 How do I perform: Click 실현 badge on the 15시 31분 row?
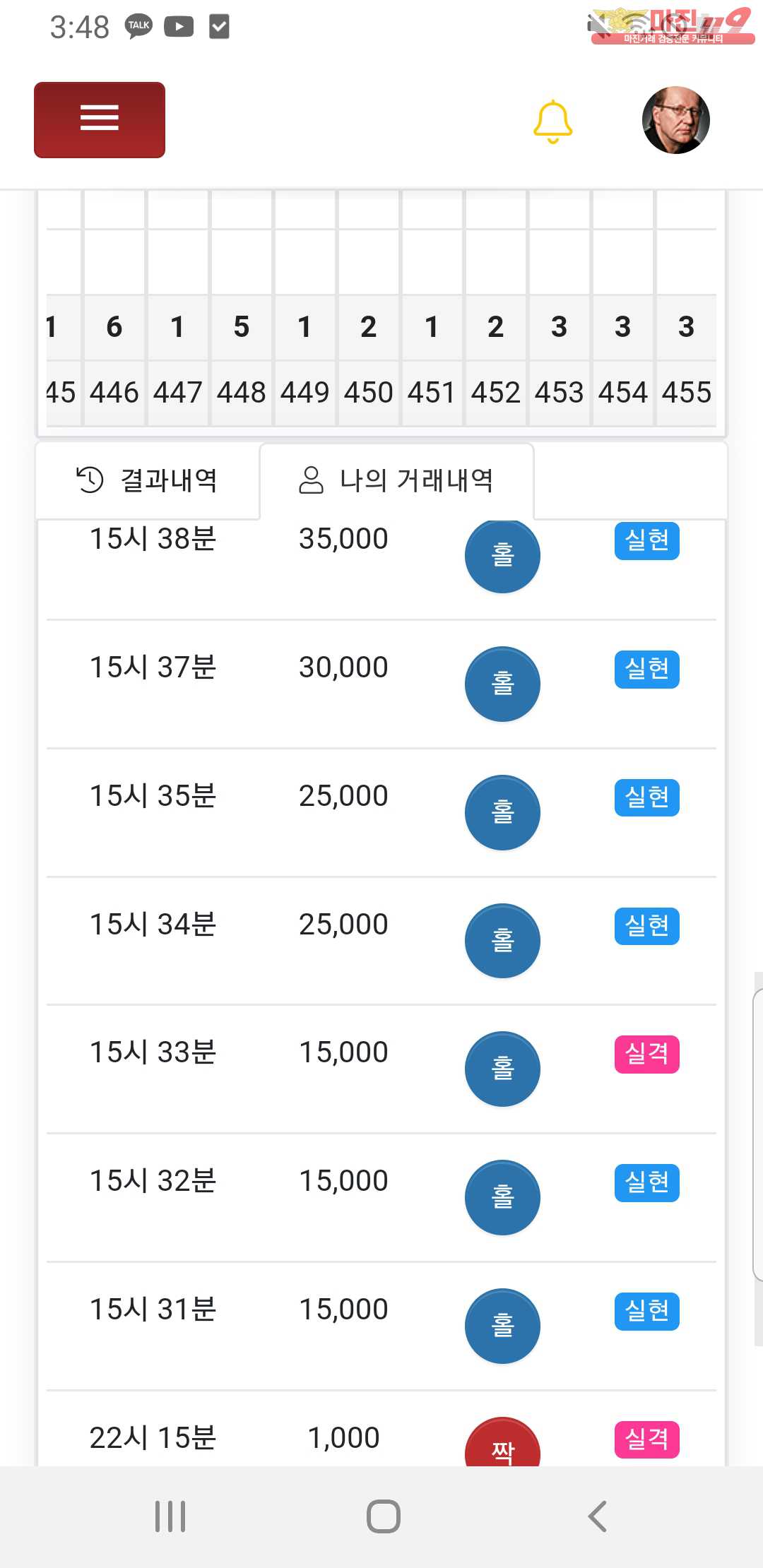click(646, 1311)
